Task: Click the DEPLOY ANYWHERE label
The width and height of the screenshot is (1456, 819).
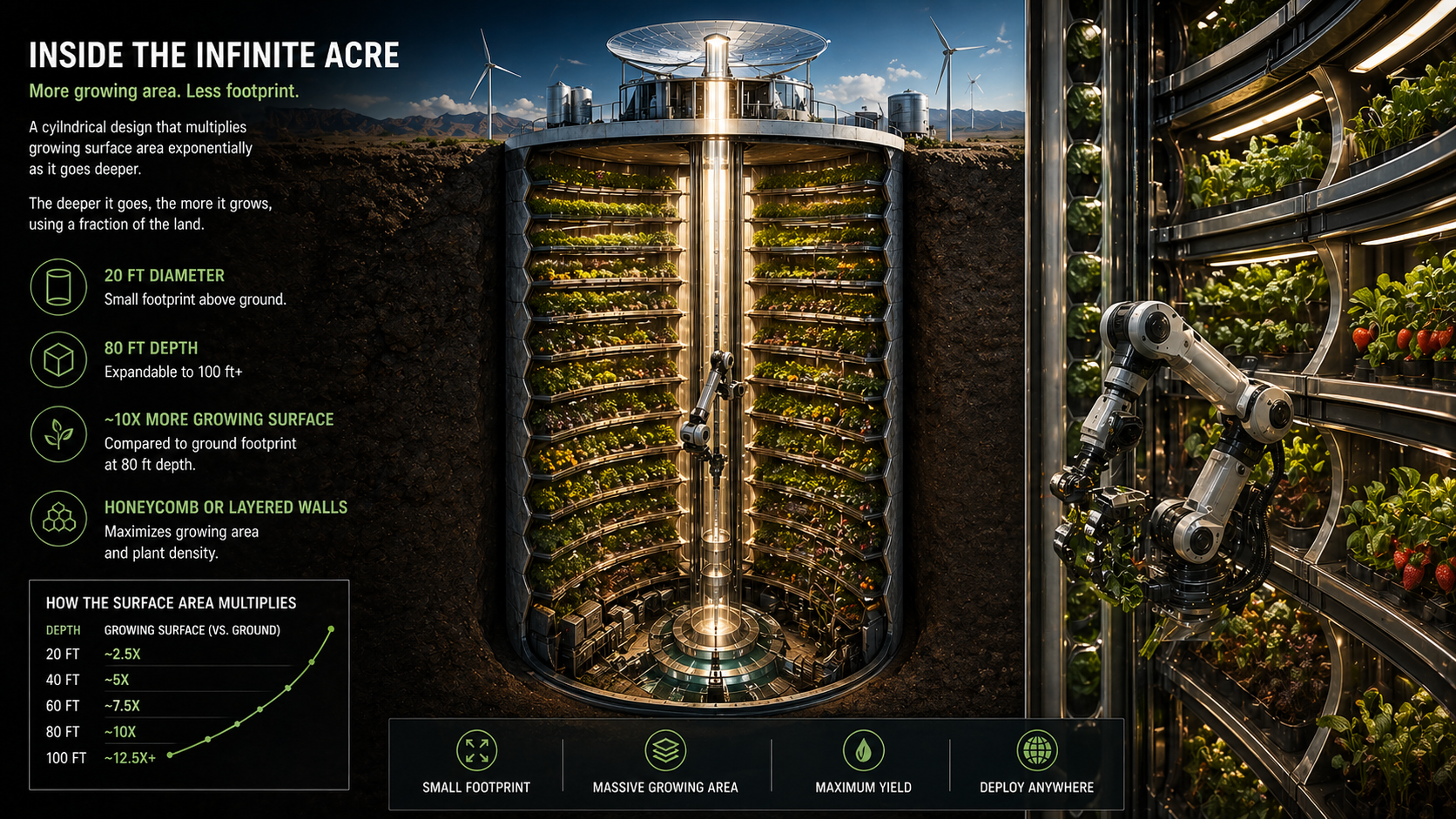Action: [x=1036, y=788]
